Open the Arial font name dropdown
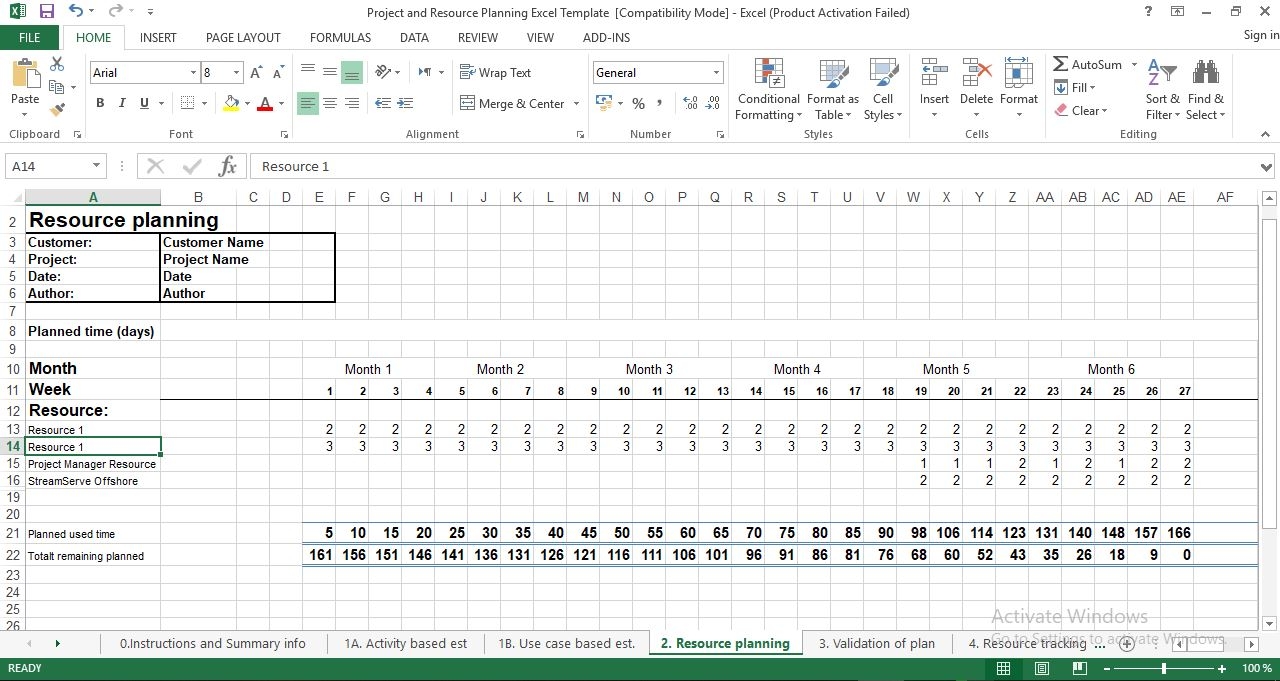1280x681 pixels. tap(193, 73)
